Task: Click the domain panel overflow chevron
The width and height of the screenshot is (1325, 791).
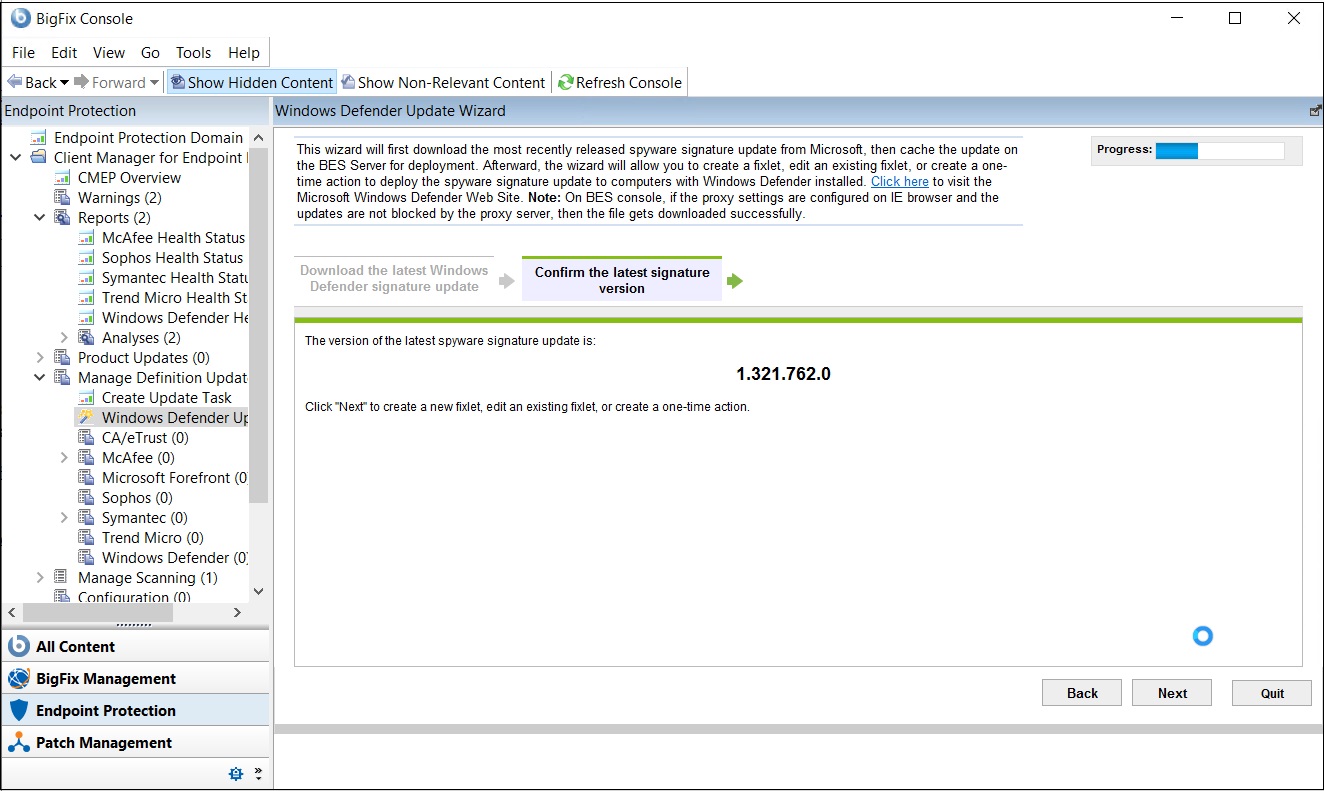Action: [x=258, y=773]
